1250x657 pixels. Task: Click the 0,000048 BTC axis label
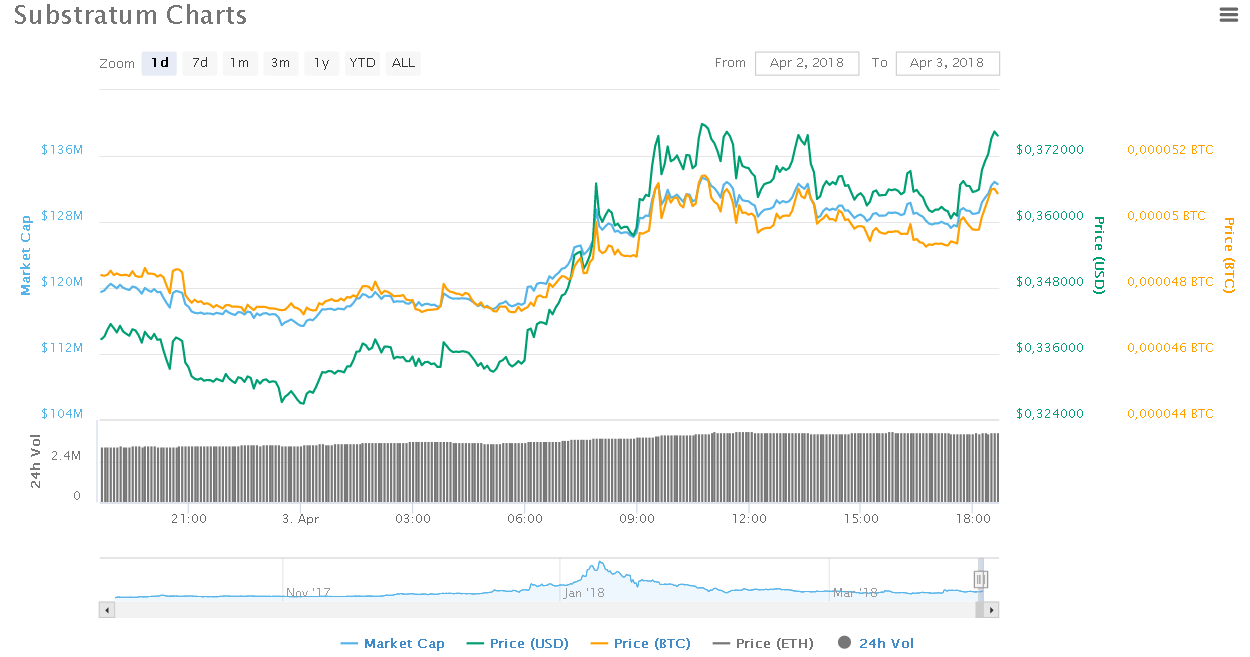coord(1170,282)
